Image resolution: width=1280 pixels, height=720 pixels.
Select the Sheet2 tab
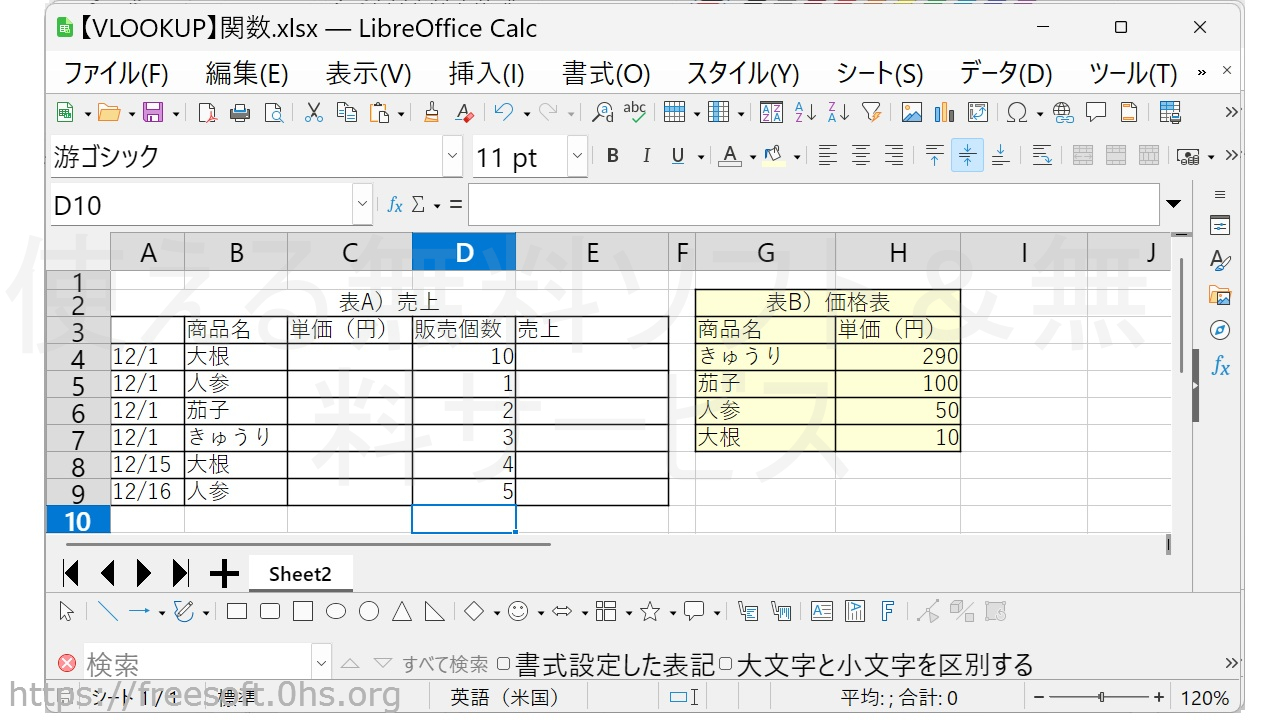(x=300, y=574)
